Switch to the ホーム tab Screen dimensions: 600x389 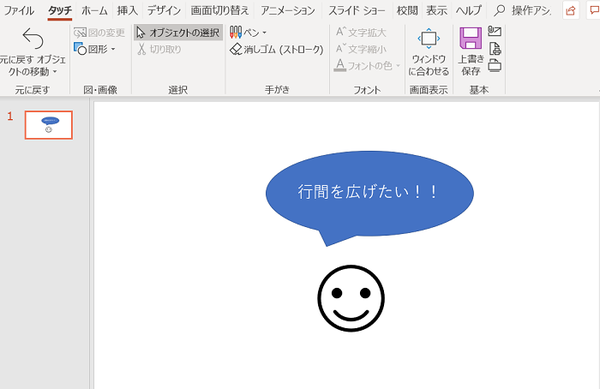(94, 11)
